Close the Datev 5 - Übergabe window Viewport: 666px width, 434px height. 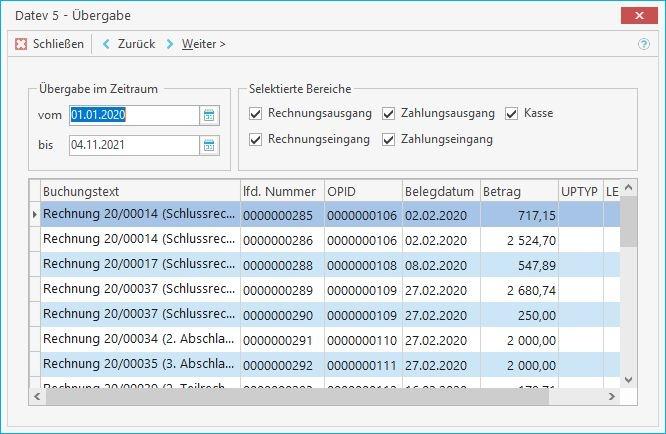[x=639, y=16]
